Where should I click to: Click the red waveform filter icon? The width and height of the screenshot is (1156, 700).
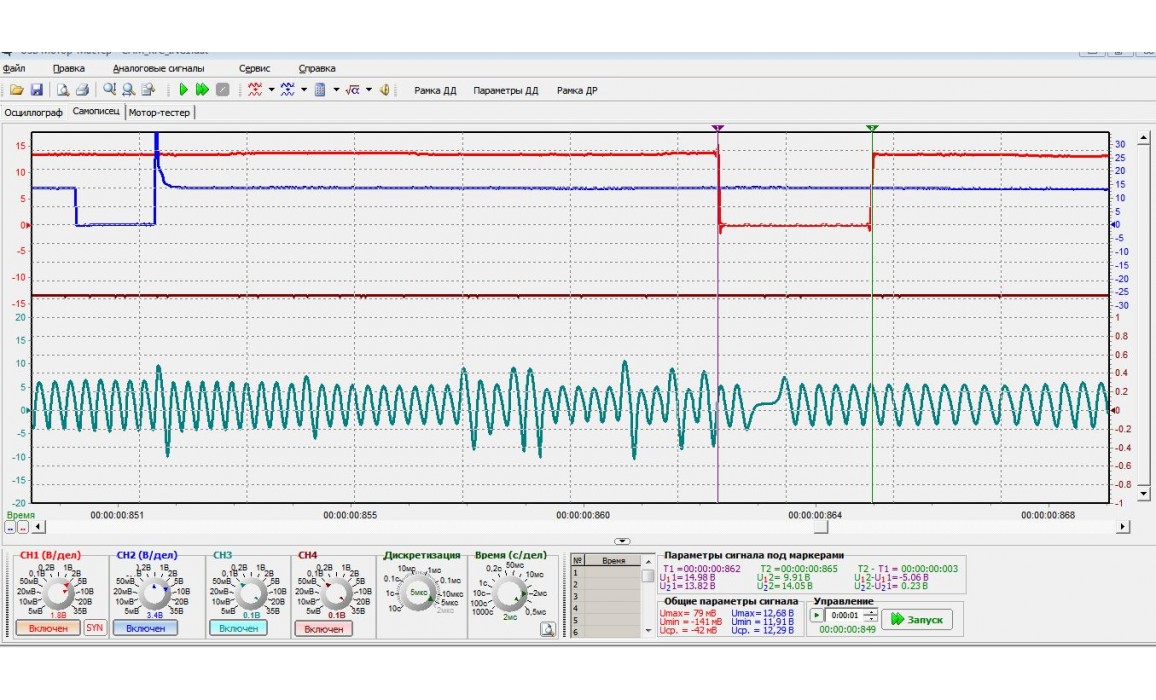click(255, 90)
